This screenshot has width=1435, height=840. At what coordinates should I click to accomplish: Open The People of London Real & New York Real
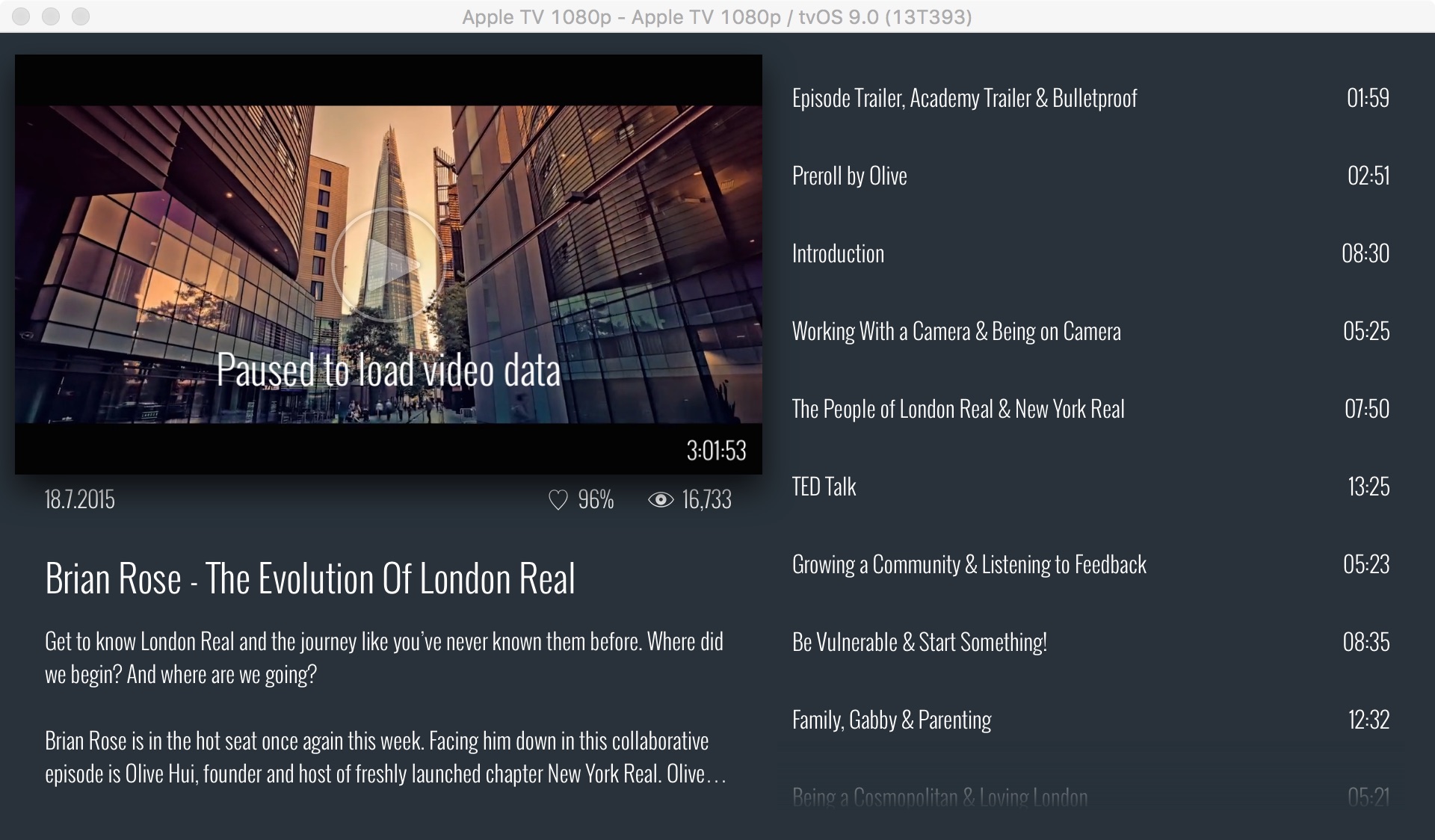1090,409
